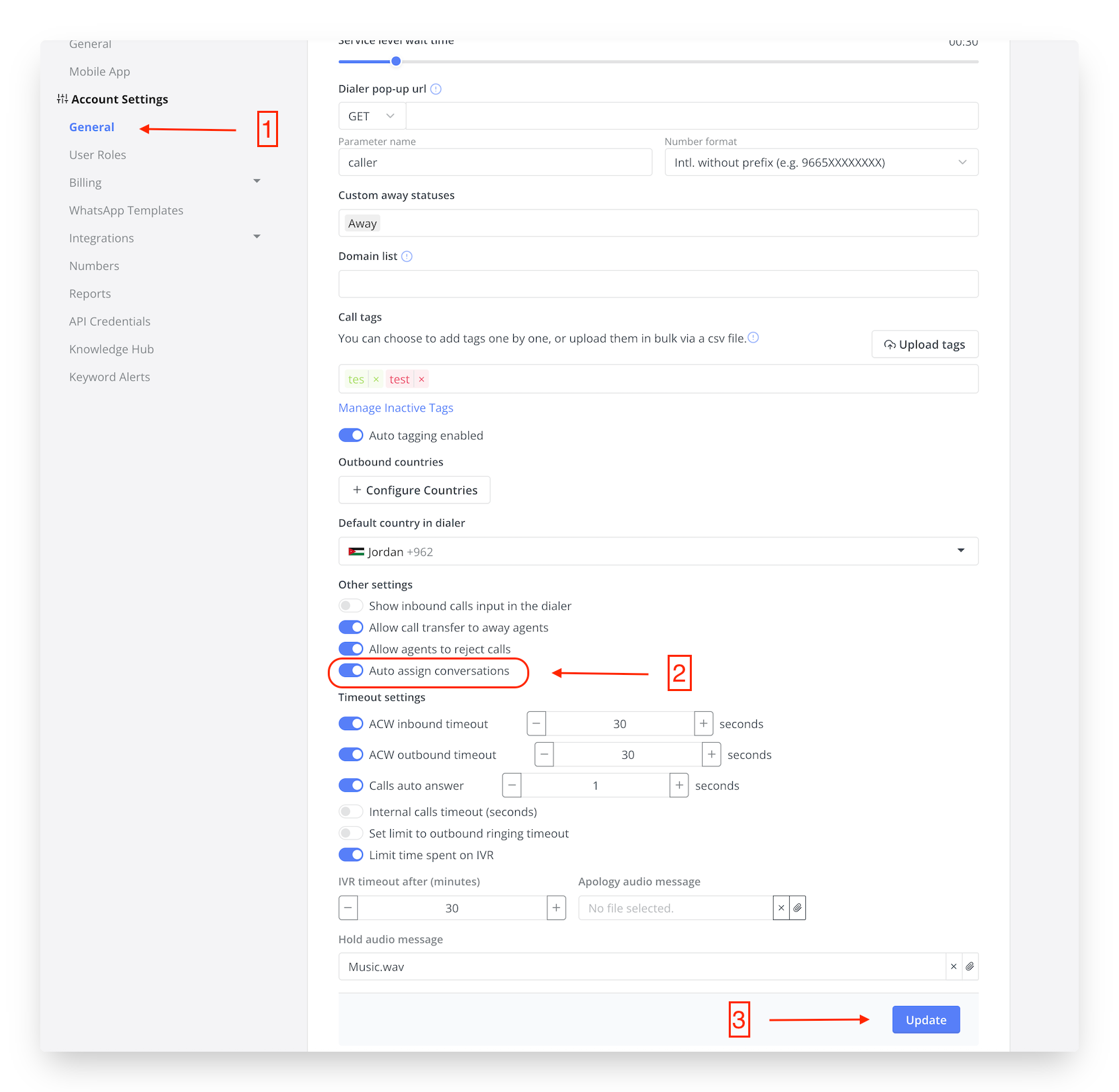
Task: Increase ACW inbound timeout with plus button
Action: pyautogui.click(x=703, y=723)
